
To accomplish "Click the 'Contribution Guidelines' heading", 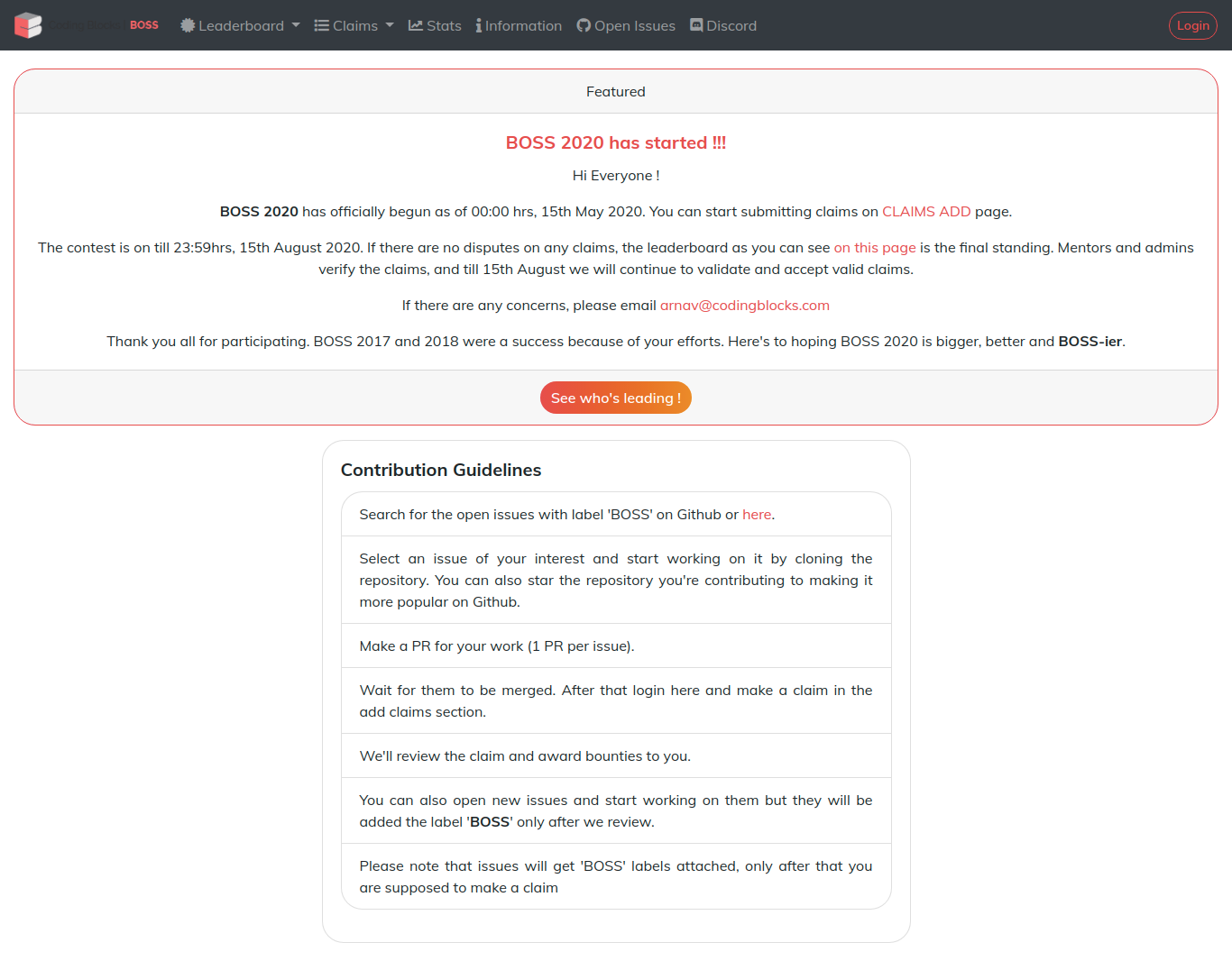I will point(441,470).
